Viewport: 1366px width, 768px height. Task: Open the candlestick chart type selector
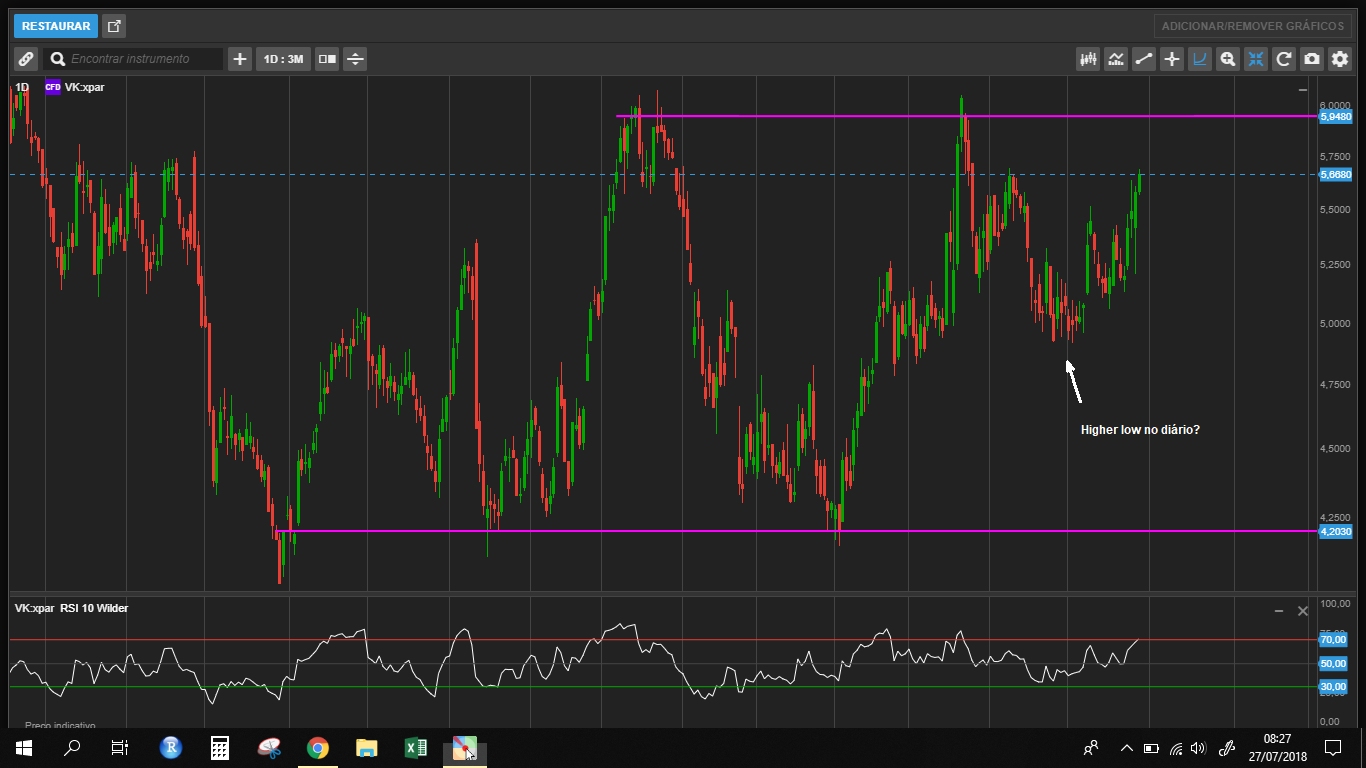1088,59
